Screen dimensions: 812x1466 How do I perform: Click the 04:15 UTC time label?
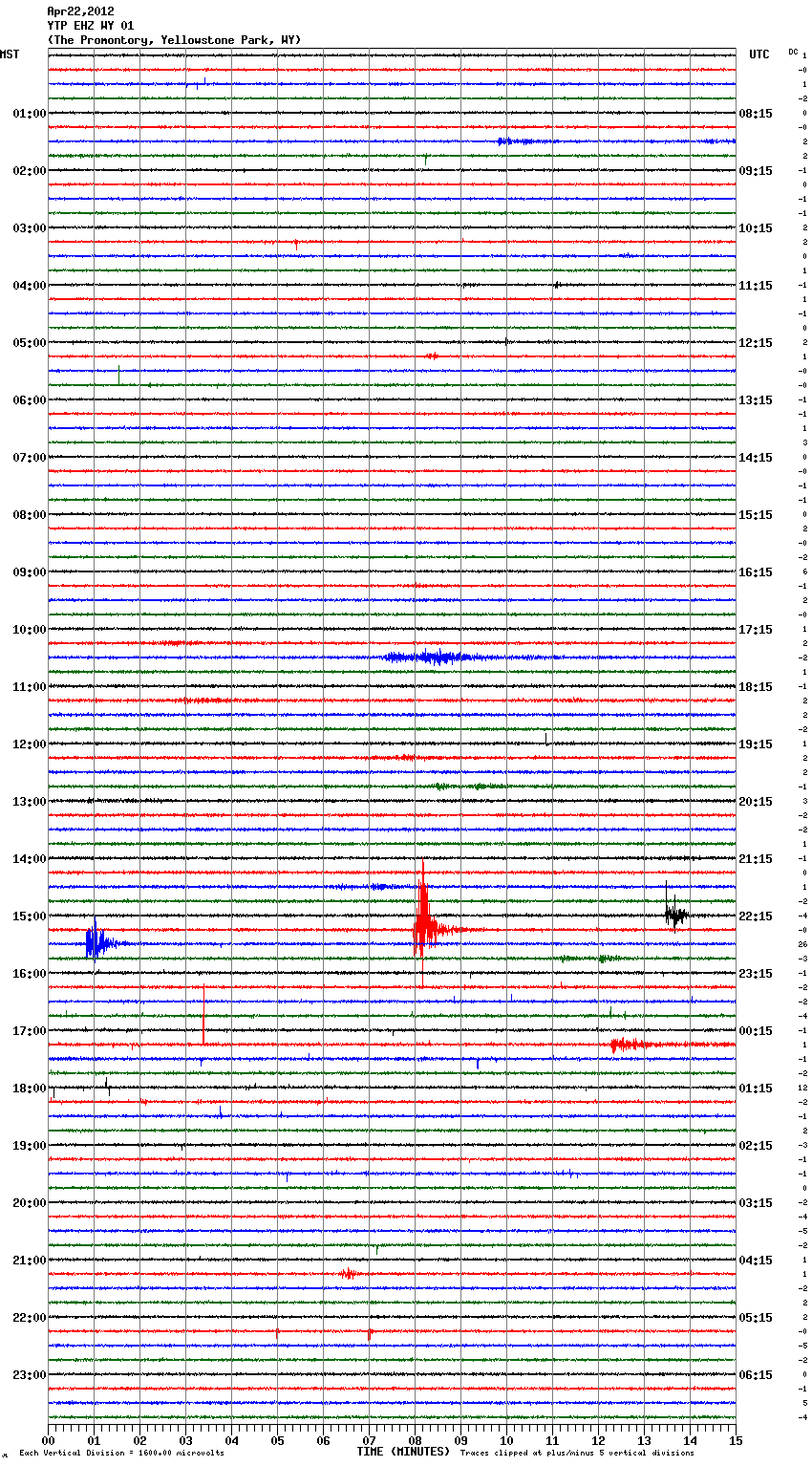coord(756,1261)
